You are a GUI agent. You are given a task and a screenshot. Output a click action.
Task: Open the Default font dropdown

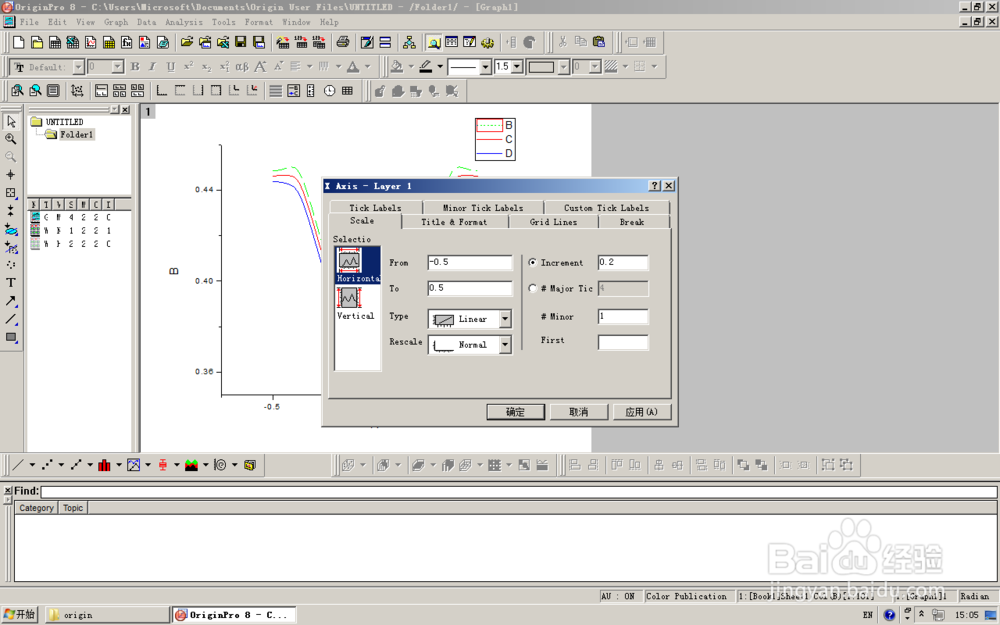(x=78, y=67)
